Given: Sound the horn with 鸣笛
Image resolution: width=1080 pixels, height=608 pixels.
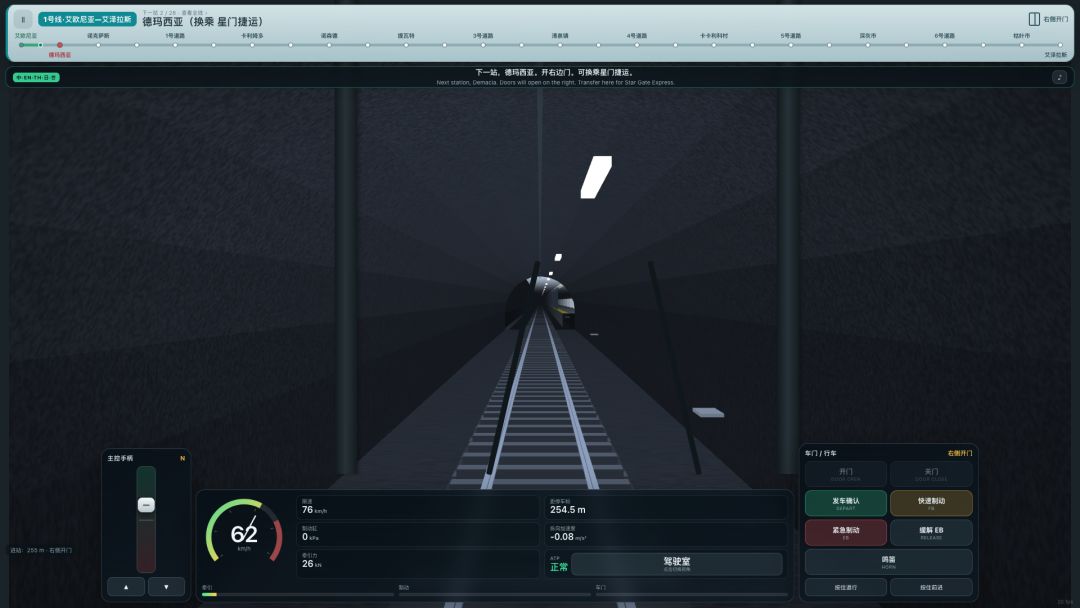Looking at the screenshot, I should [x=889, y=562].
